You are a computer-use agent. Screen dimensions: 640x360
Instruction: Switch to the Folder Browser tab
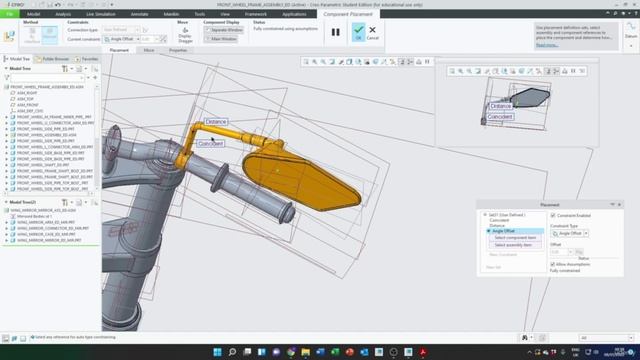52,59
